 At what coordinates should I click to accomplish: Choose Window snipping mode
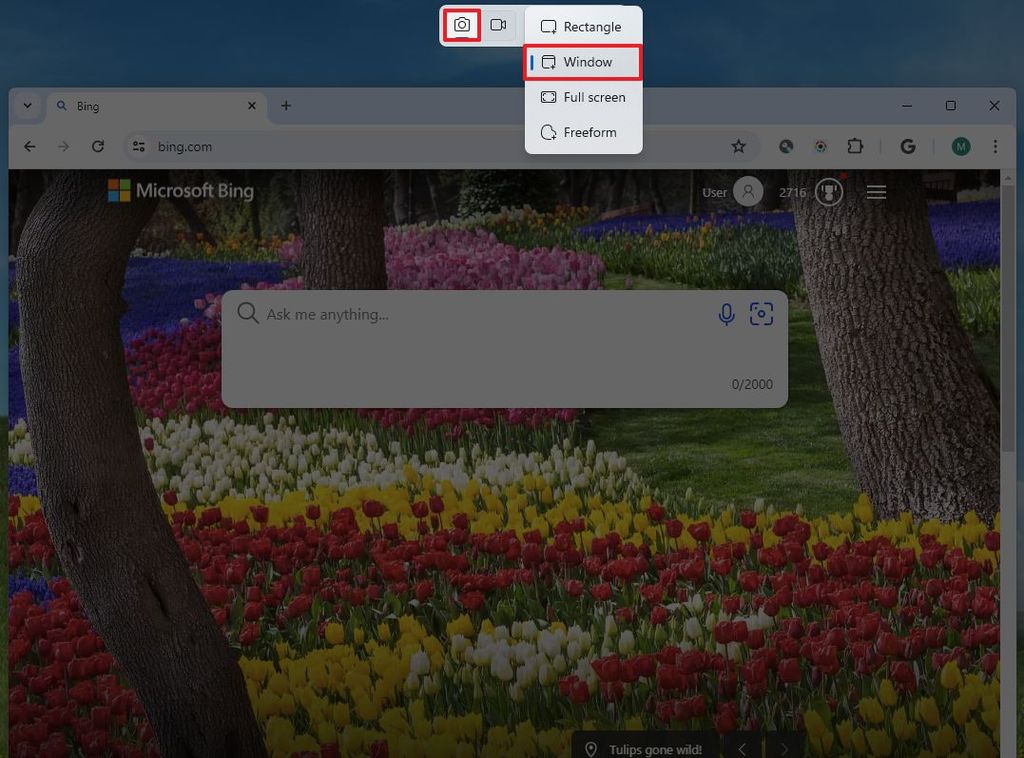(x=583, y=62)
